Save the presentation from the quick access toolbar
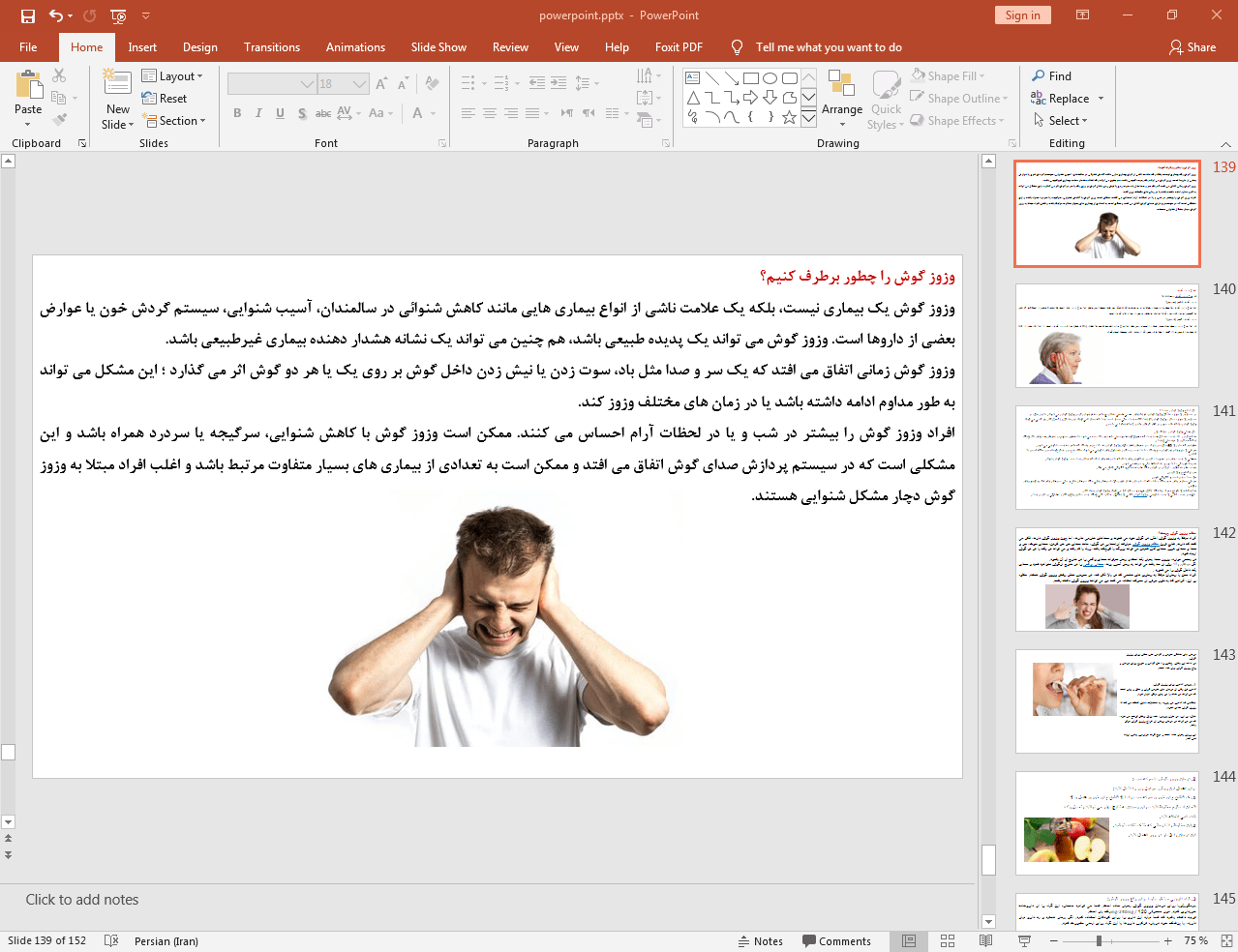Image resolution: width=1238 pixels, height=952 pixels. (27, 15)
